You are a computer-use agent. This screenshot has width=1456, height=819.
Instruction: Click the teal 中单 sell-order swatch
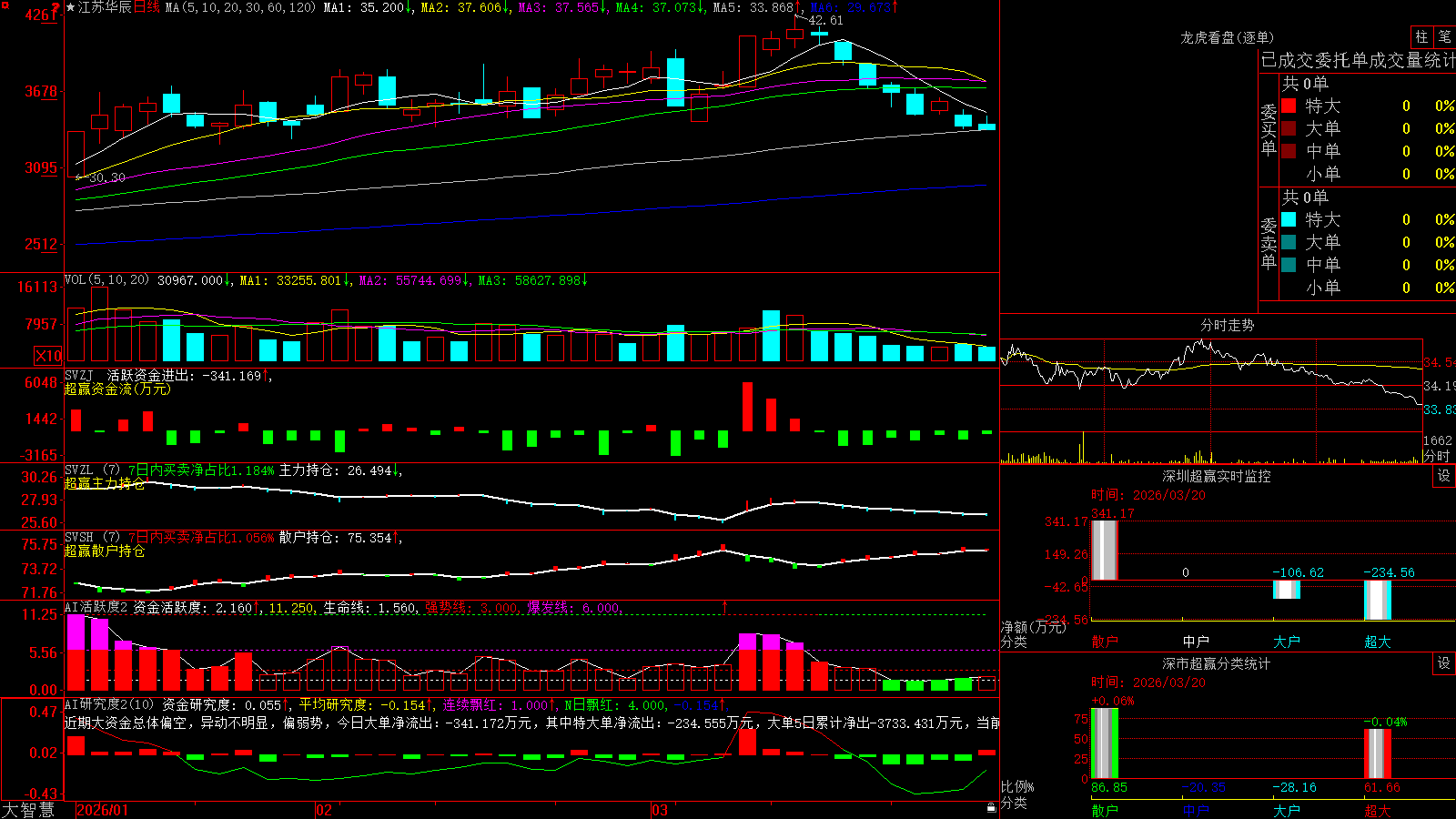point(1289,265)
